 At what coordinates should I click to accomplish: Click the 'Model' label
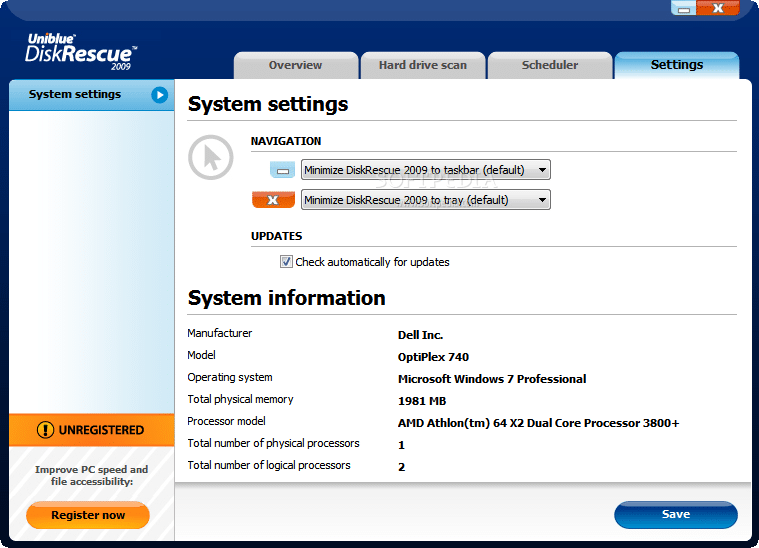coord(201,355)
